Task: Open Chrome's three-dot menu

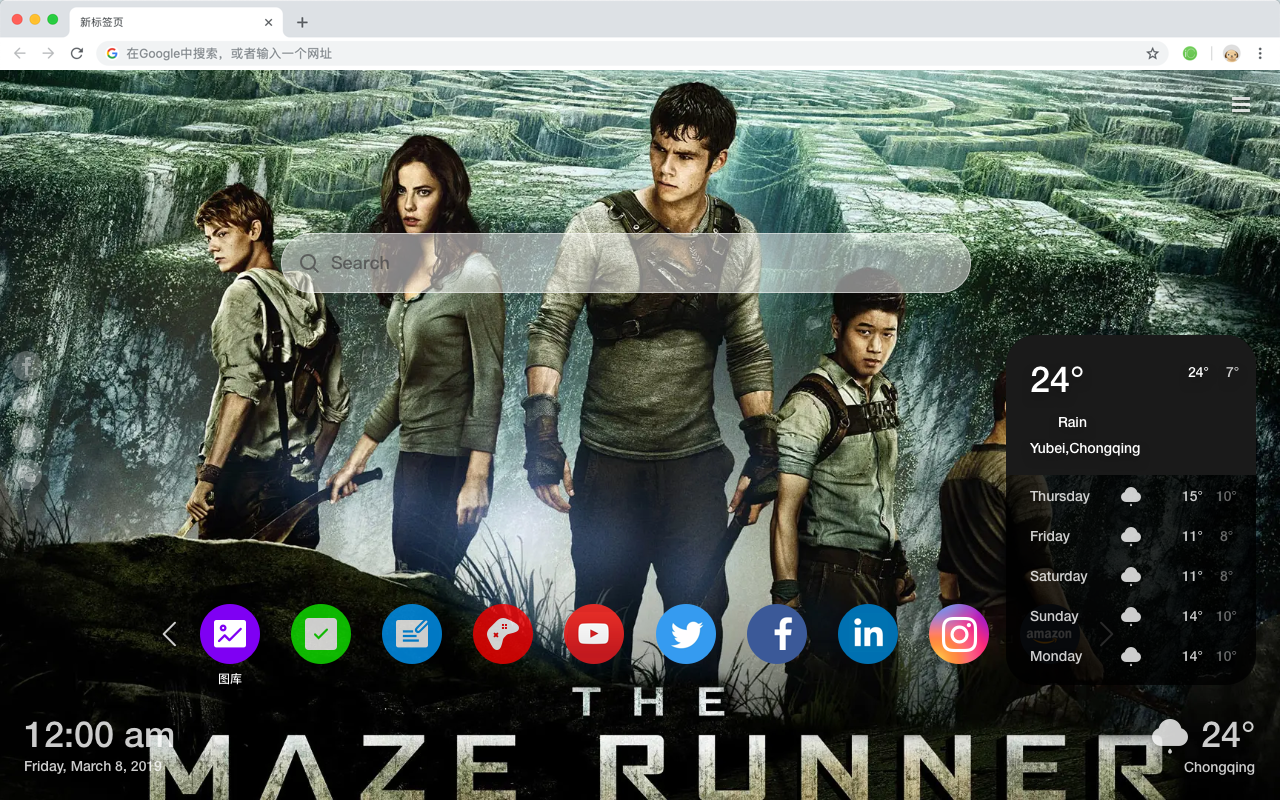Action: tap(1261, 53)
